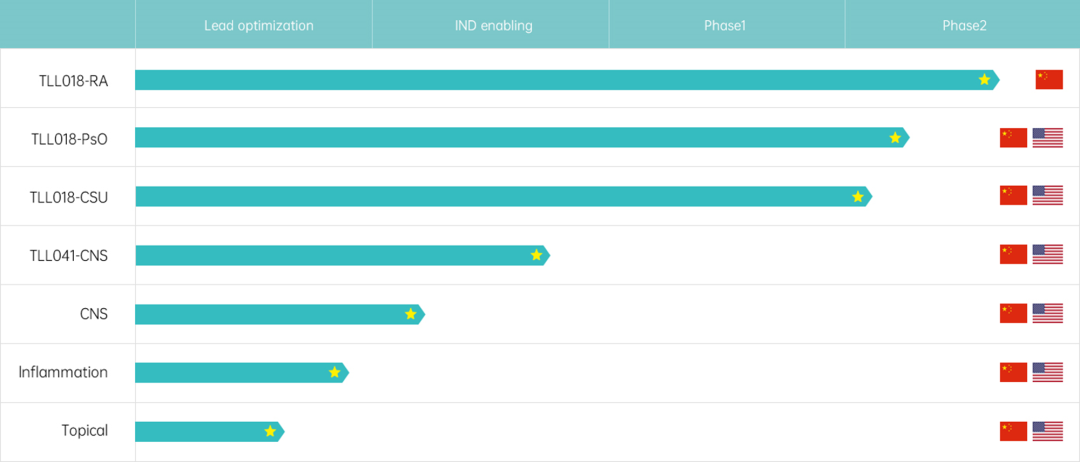Click the TLL018-RA pipeline label
This screenshot has width=1080, height=462.
point(69,80)
